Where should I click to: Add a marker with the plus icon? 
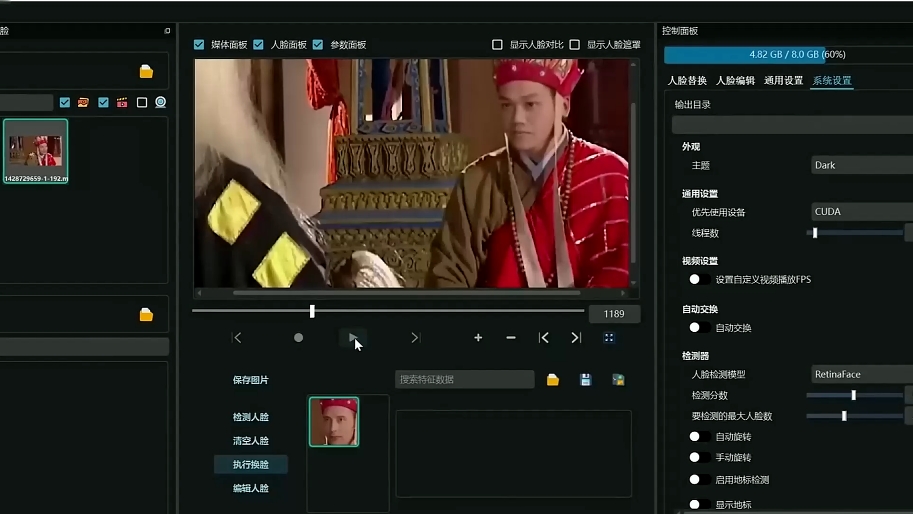click(478, 338)
